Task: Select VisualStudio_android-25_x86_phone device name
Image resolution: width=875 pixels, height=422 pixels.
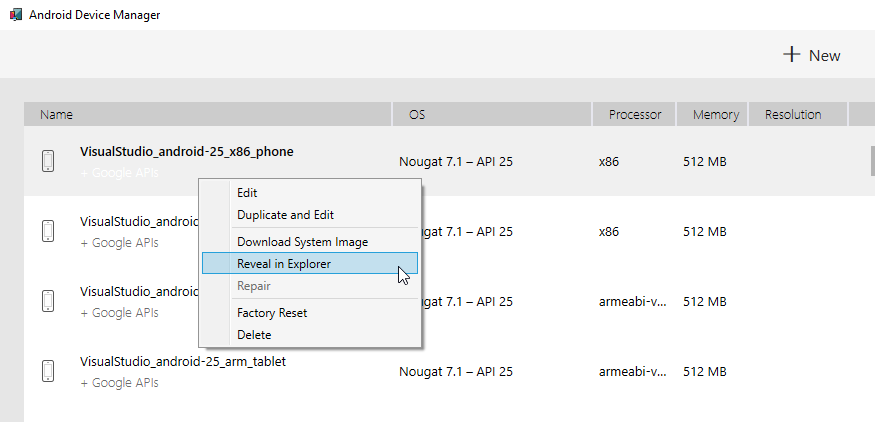Action: 187,151
